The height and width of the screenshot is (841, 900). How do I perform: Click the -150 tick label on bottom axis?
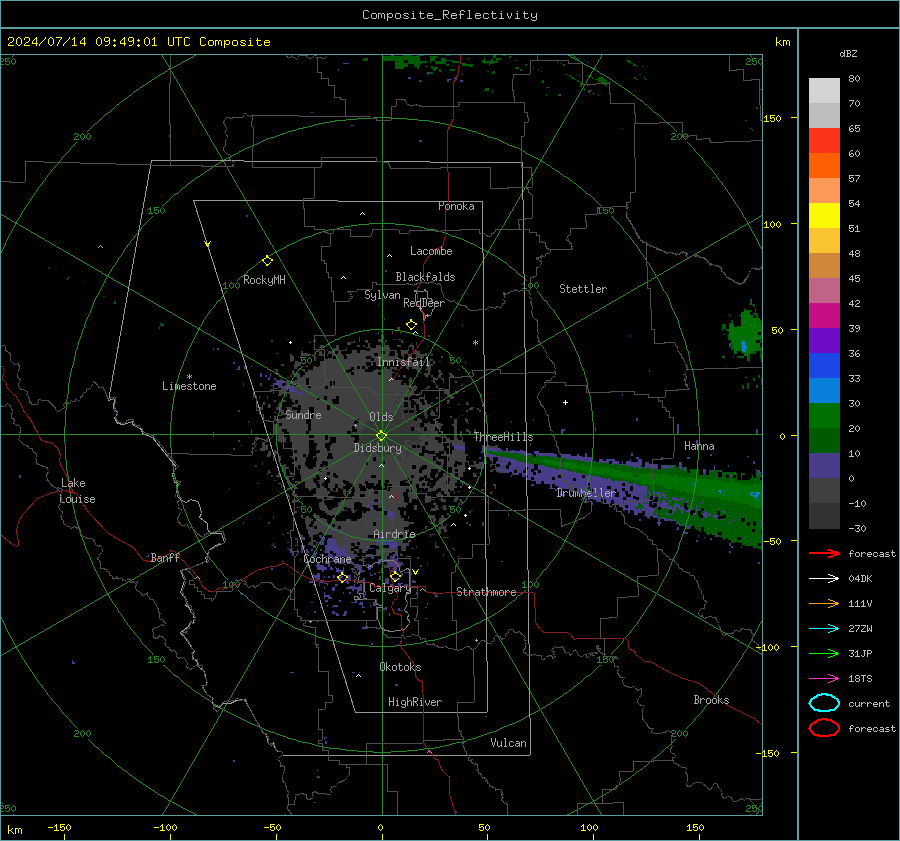[x=59, y=827]
